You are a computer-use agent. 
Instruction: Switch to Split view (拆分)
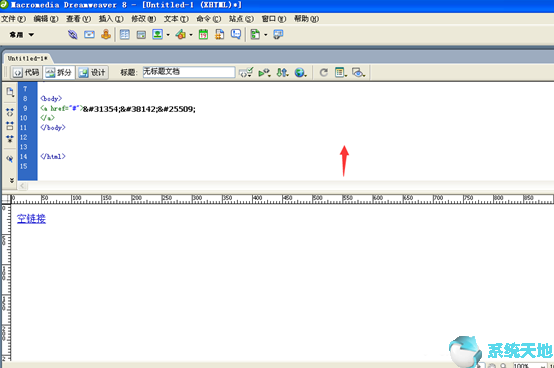tap(59, 73)
